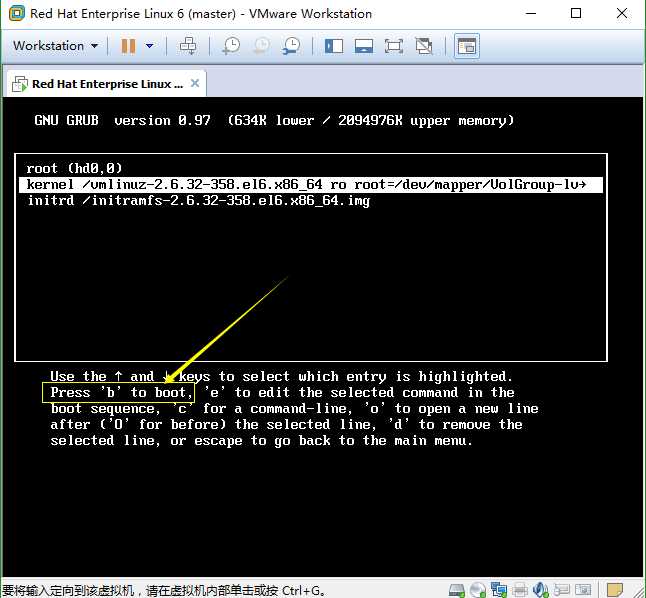The width and height of the screenshot is (646, 598).
Task: Toggle the console view button
Action: [467, 46]
